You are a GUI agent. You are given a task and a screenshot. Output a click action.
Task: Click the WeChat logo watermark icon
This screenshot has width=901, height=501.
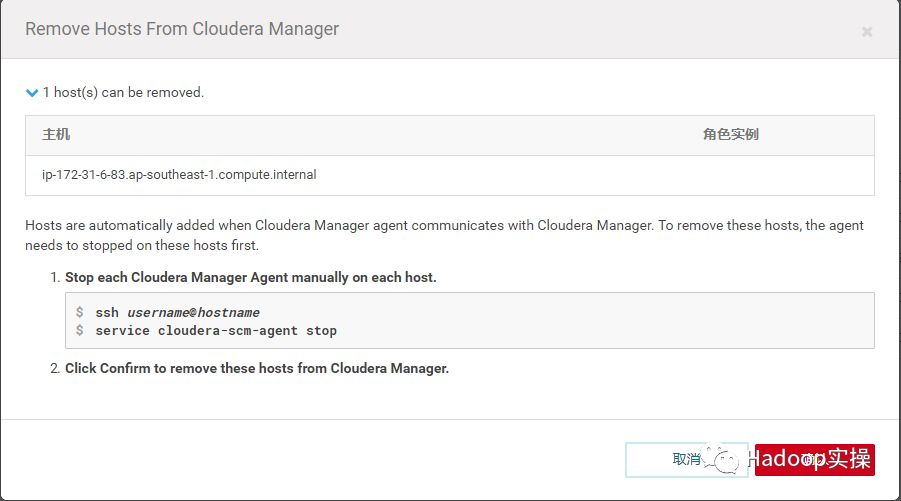pyautogui.click(x=723, y=458)
